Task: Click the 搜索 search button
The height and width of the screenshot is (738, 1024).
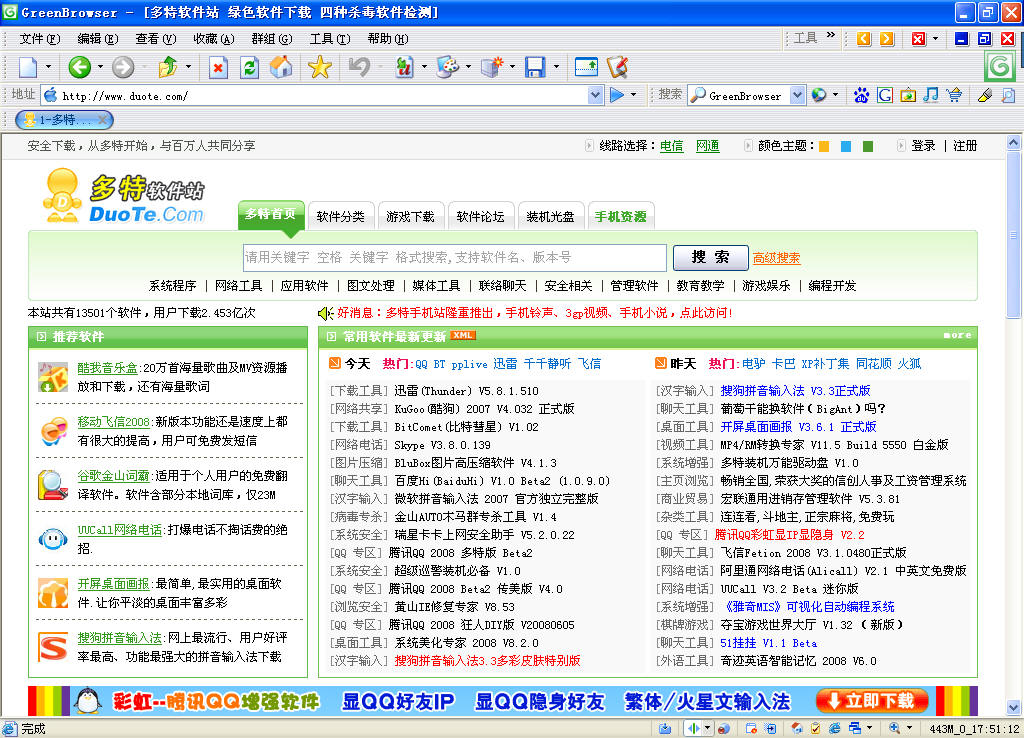Action: [709, 257]
